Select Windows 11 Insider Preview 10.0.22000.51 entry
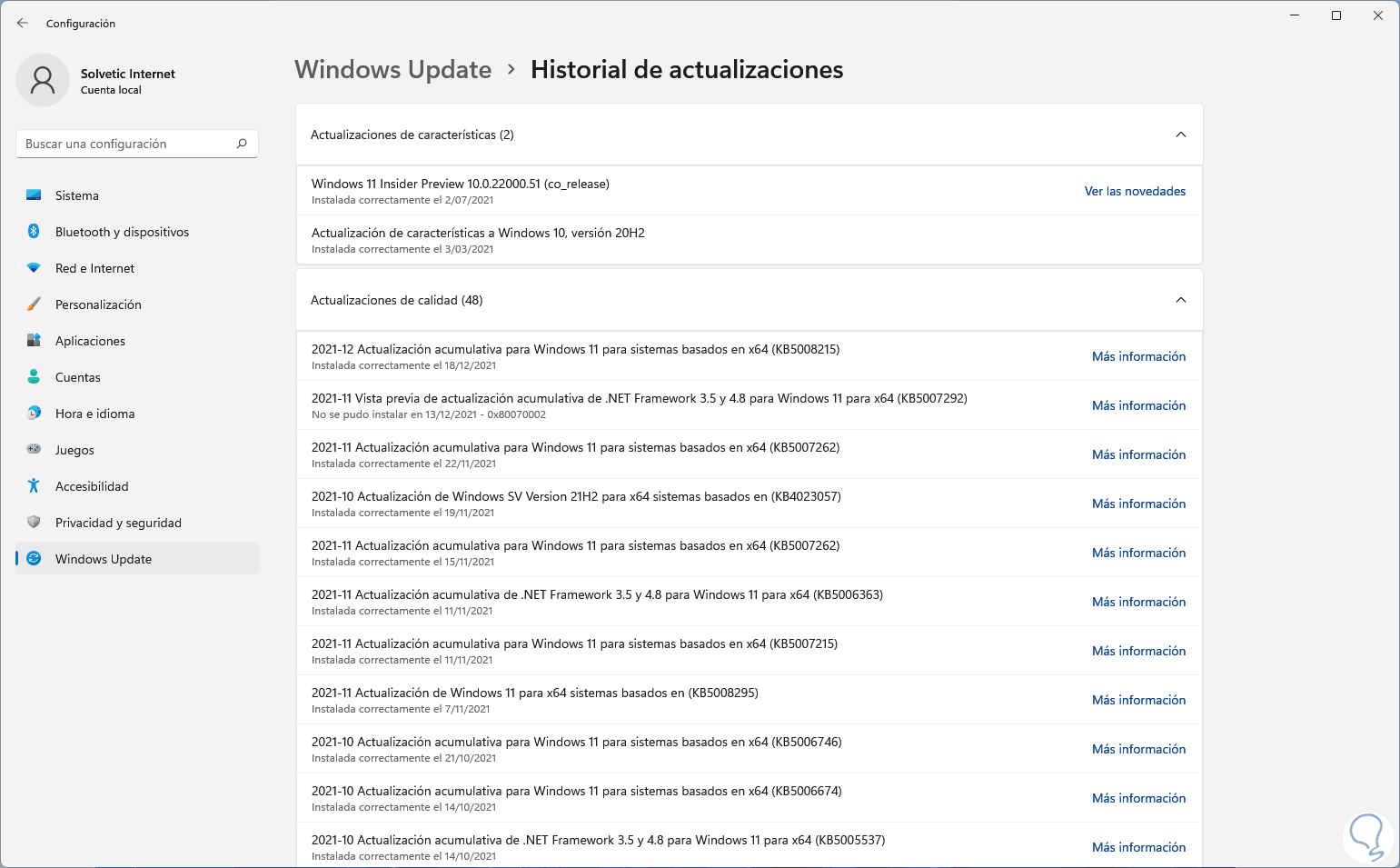Screen dimensions: 1400x868 pos(750,191)
